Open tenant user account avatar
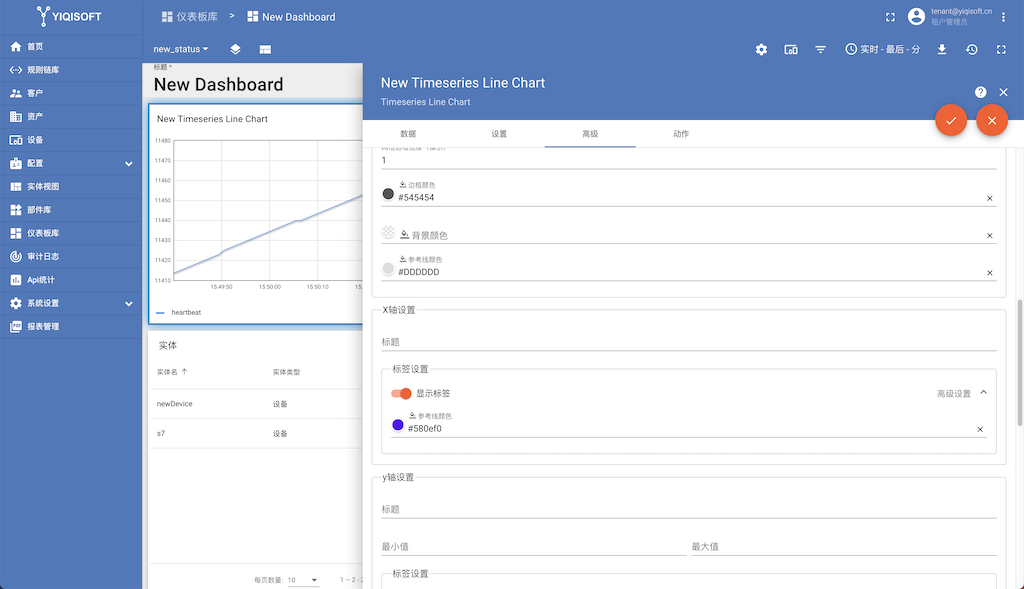 (x=916, y=17)
